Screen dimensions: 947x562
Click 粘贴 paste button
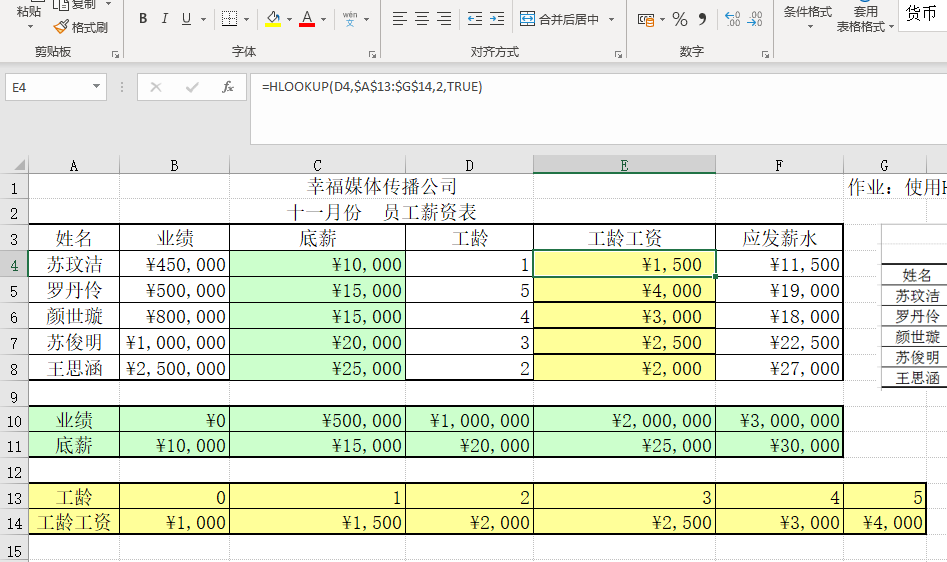click(x=29, y=15)
